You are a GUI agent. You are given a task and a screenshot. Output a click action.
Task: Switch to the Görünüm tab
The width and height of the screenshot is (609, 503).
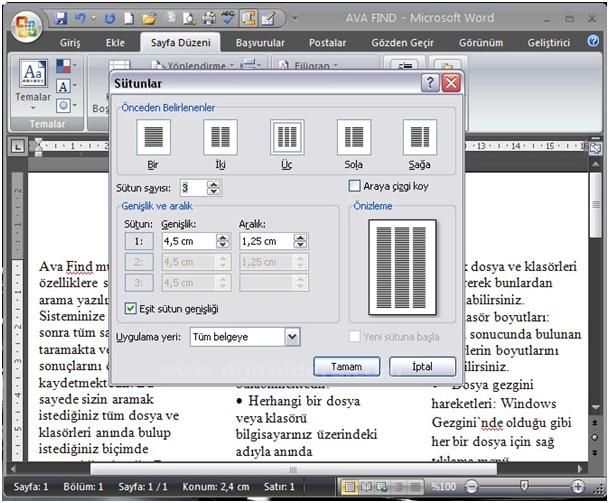[481, 43]
